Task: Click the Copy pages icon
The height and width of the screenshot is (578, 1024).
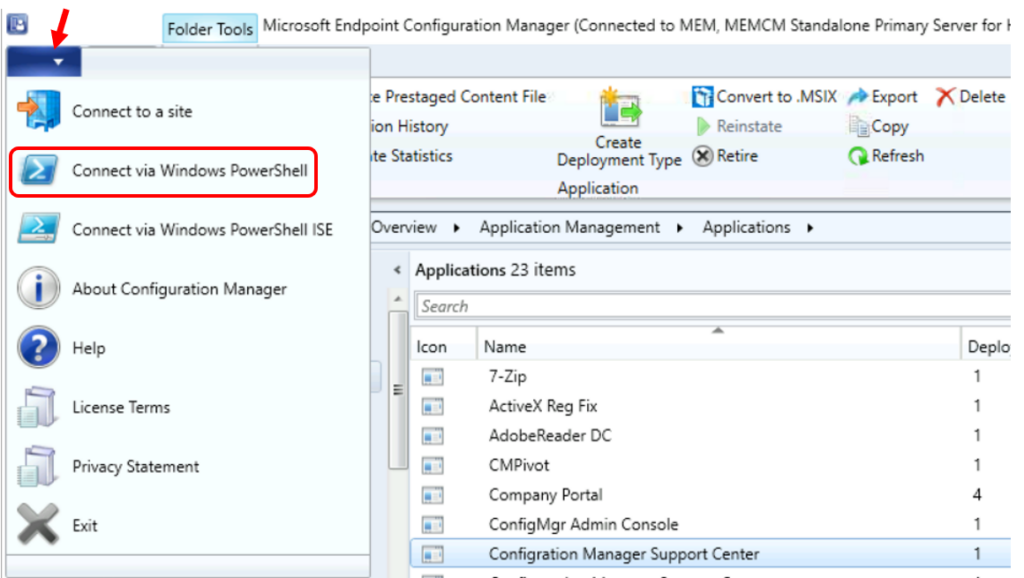Action: [858, 125]
